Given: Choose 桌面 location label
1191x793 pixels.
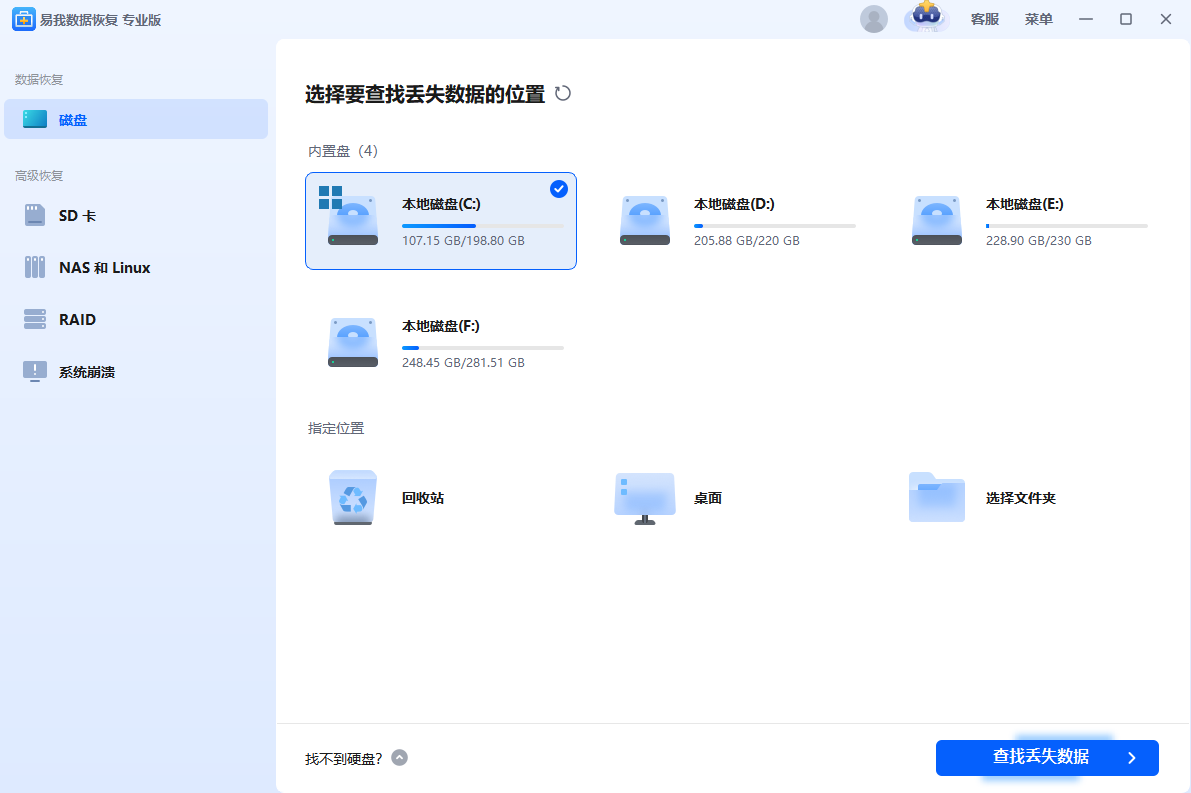Looking at the screenshot, I should point(707,498).
